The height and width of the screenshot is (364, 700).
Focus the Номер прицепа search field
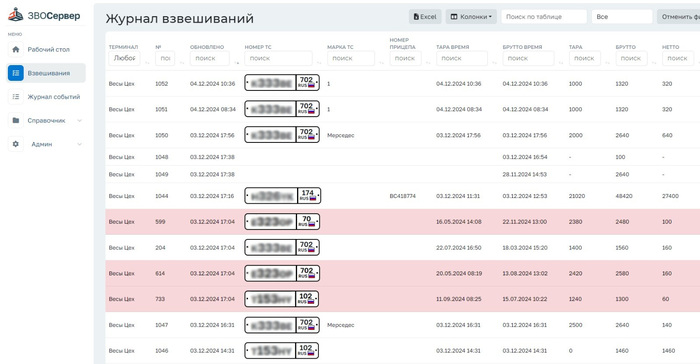tap(405, 58)
